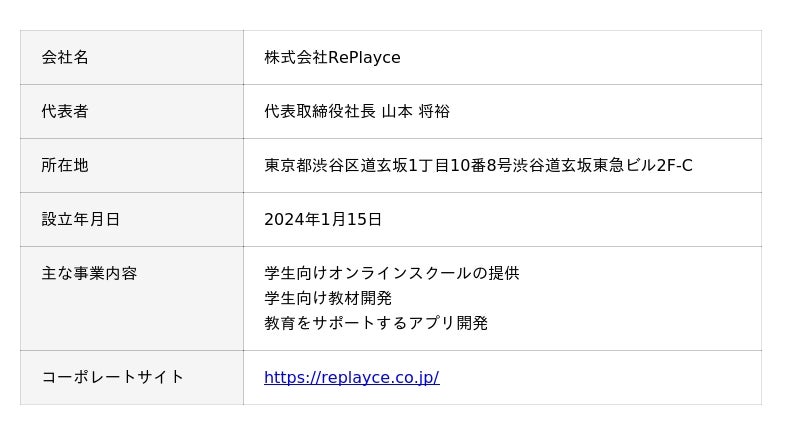Viewport: 800px width, 435px height.
Task: Click the word RePlayce in the company name
Action: coord(364,57)
